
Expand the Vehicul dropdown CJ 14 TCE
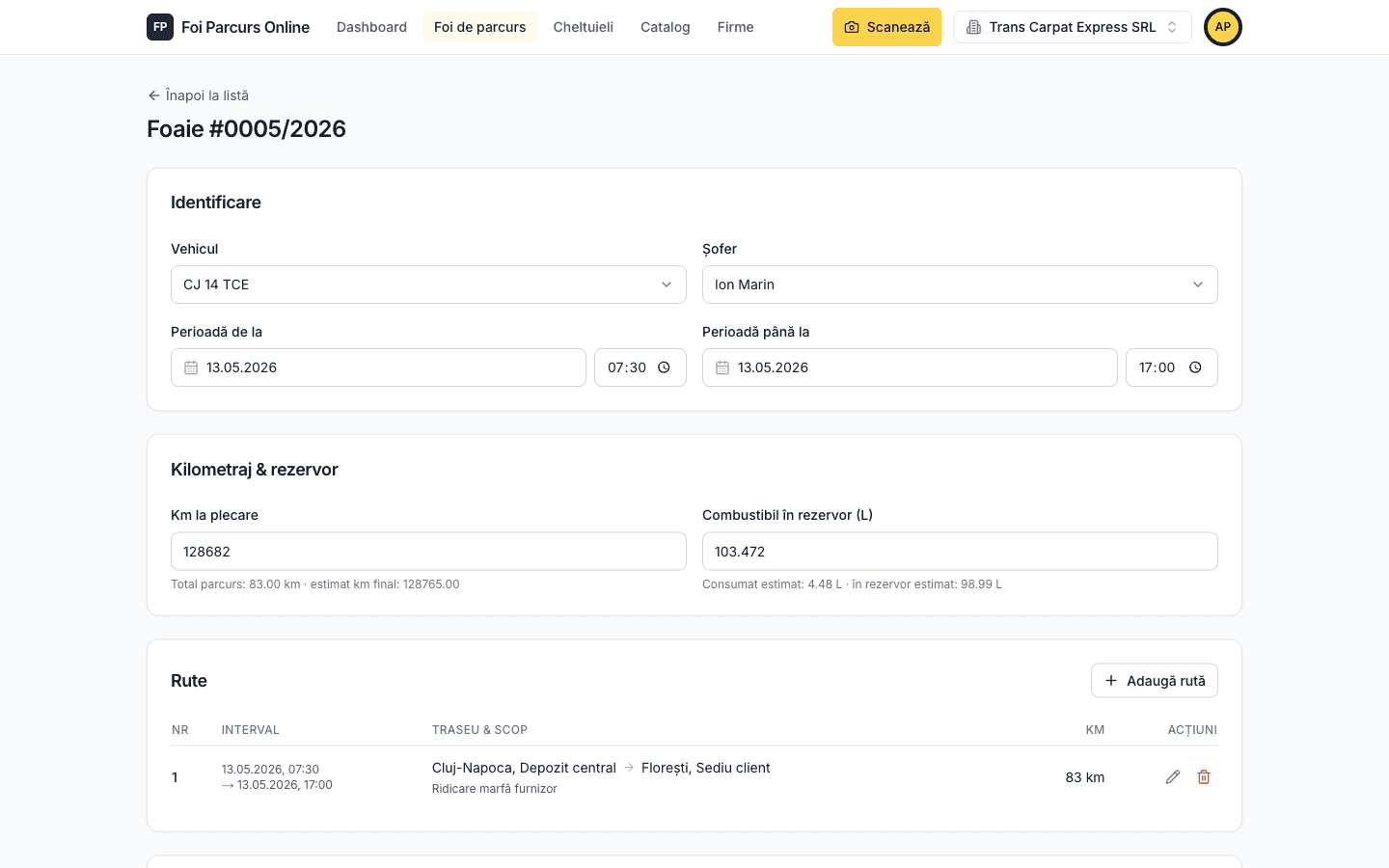point(428,285)
